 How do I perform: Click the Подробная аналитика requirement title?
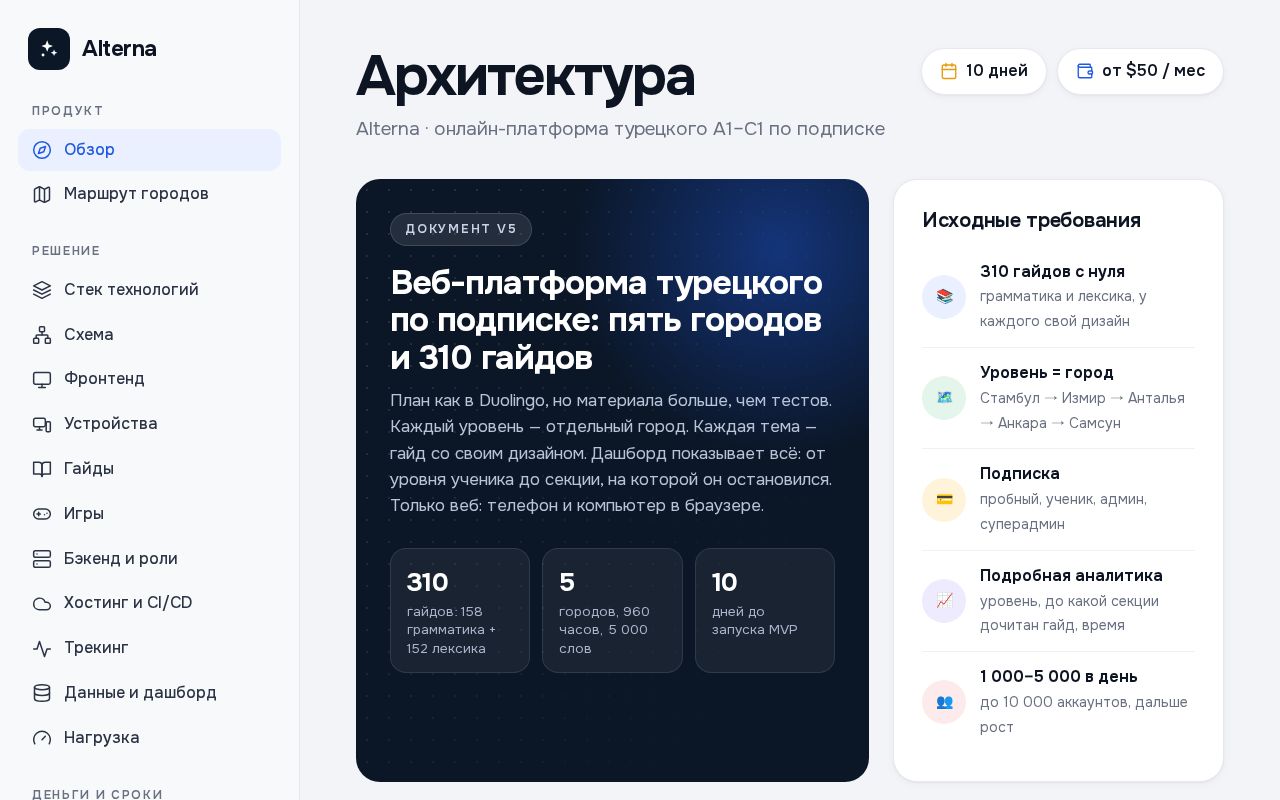1071,576
